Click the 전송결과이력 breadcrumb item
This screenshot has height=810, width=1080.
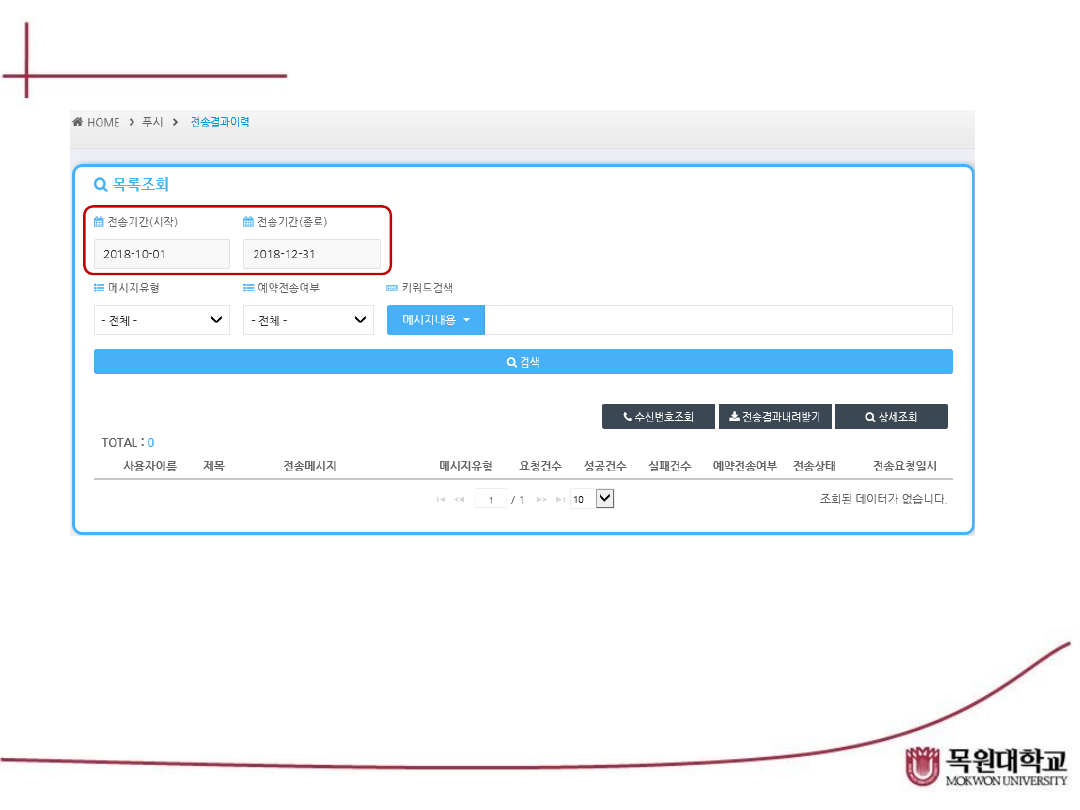click(x=220, y=122)
